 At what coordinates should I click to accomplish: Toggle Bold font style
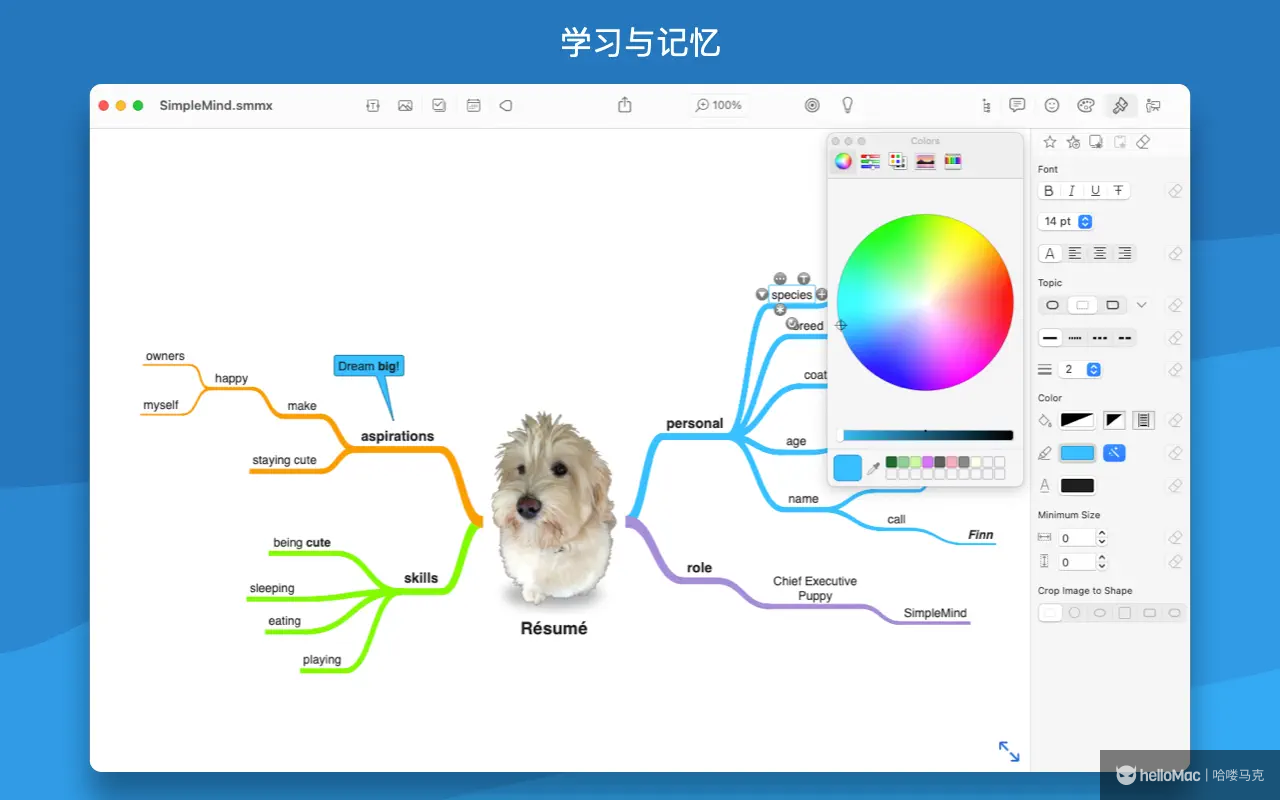(1049, 191)
